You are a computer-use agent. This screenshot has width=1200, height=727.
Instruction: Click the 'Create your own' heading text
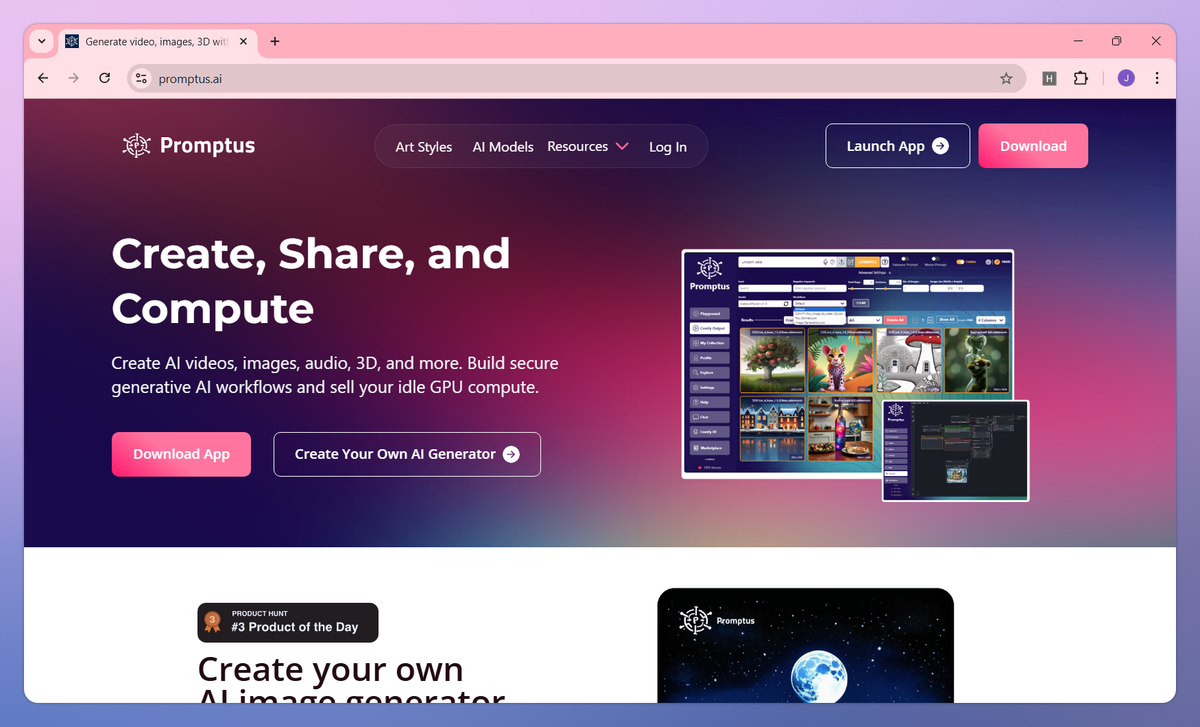coord(330,668)
